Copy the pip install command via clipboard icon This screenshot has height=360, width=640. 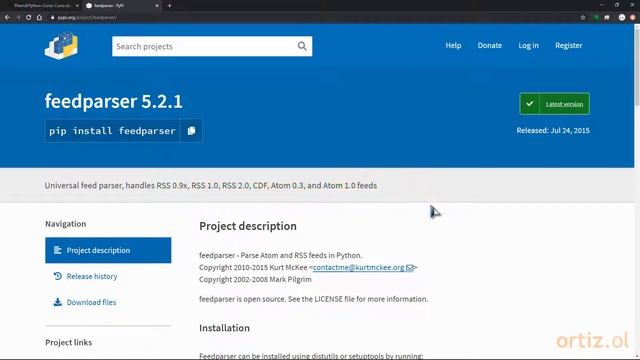tap(191, 131)
